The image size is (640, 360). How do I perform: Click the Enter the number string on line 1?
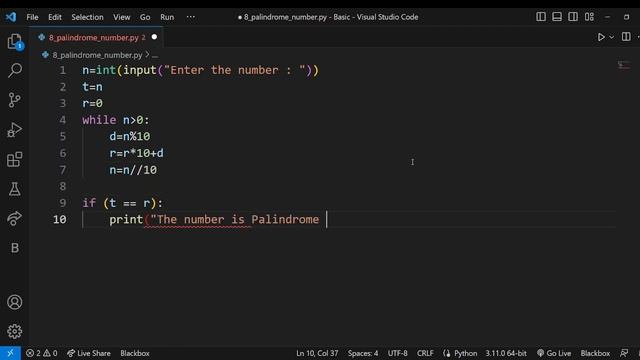[235, 70]
